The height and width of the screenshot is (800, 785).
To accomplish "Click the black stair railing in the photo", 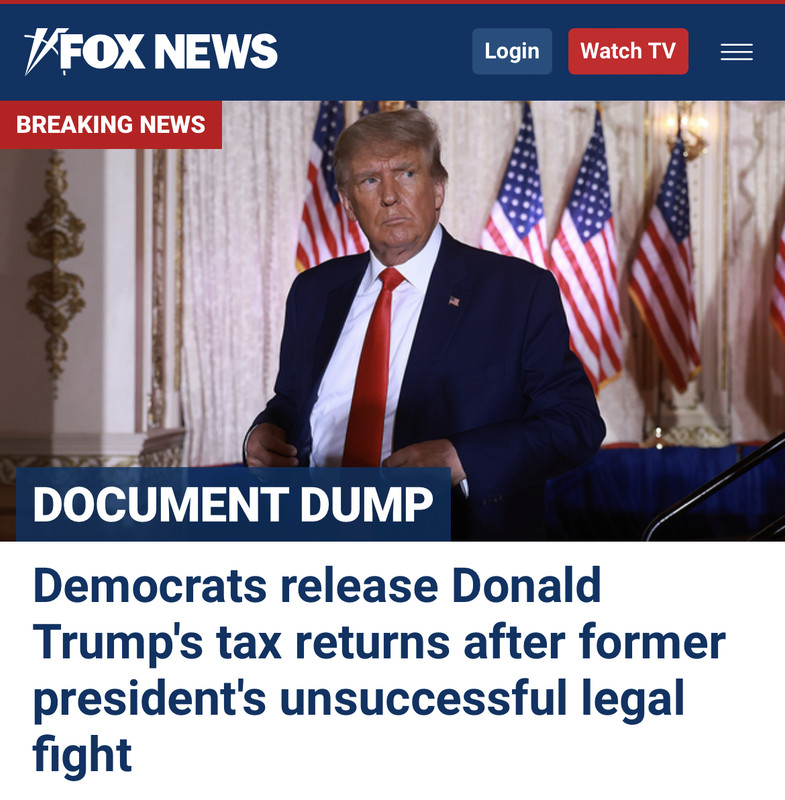I will point(714,490).
